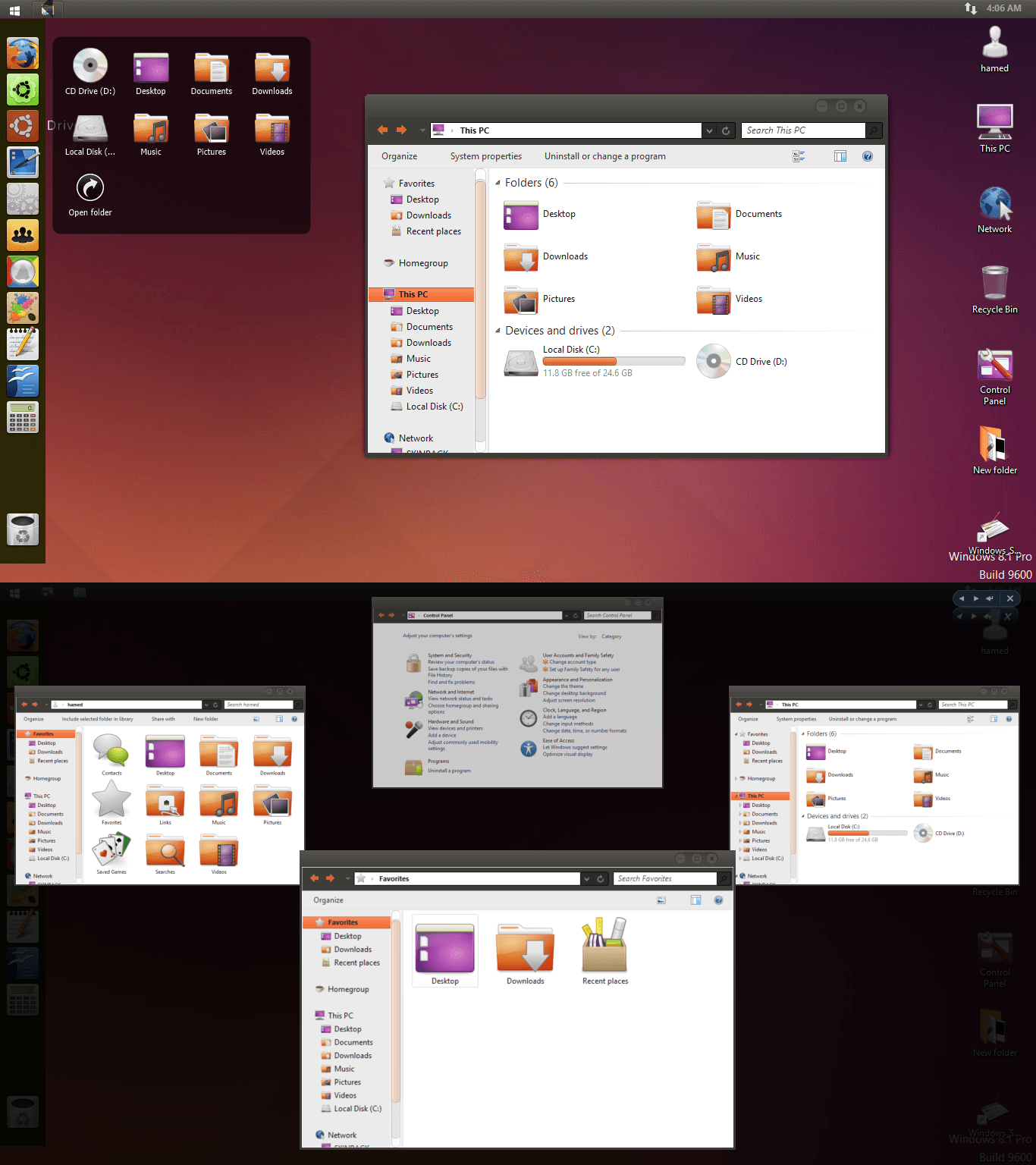Screen dimensions: 1036x1165
Task: Launch Firefox from the dock
Action: pos(23,54)
